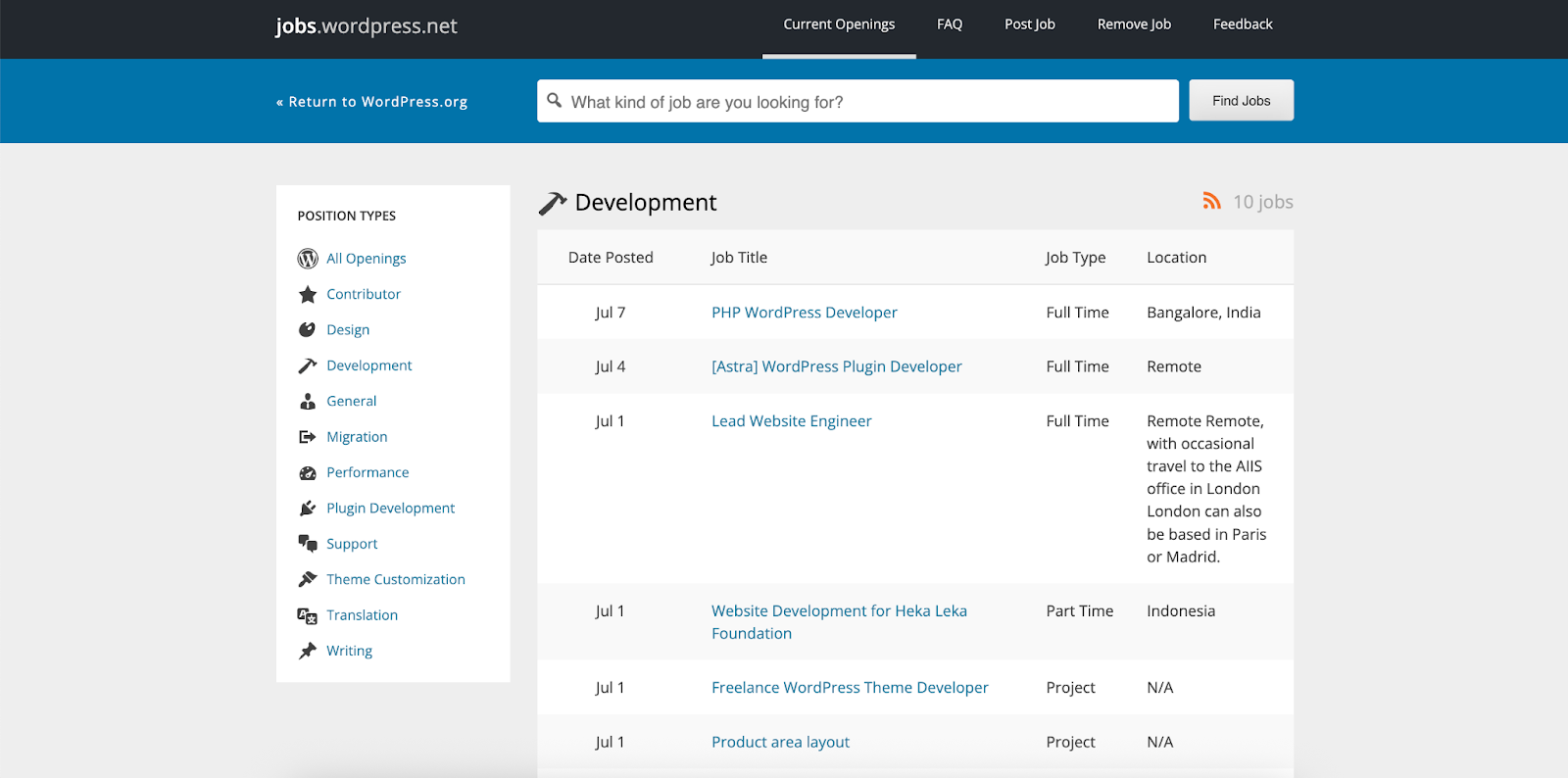Click the WordPress logo beside All Openings
1568x778 pixels.
pyautogui.click(x=308, y=259)
